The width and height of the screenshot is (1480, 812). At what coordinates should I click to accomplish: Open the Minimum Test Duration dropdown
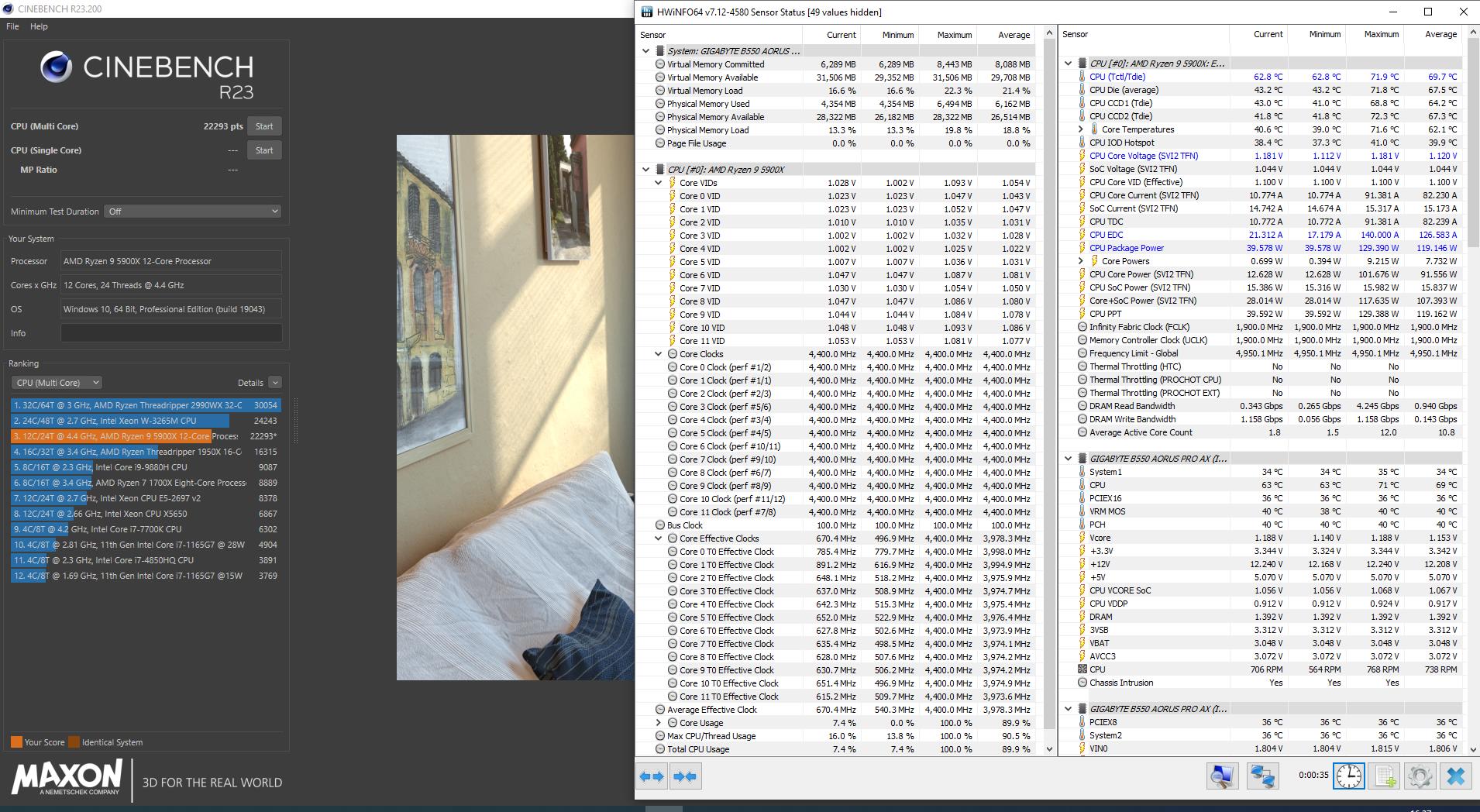(192, 212)
